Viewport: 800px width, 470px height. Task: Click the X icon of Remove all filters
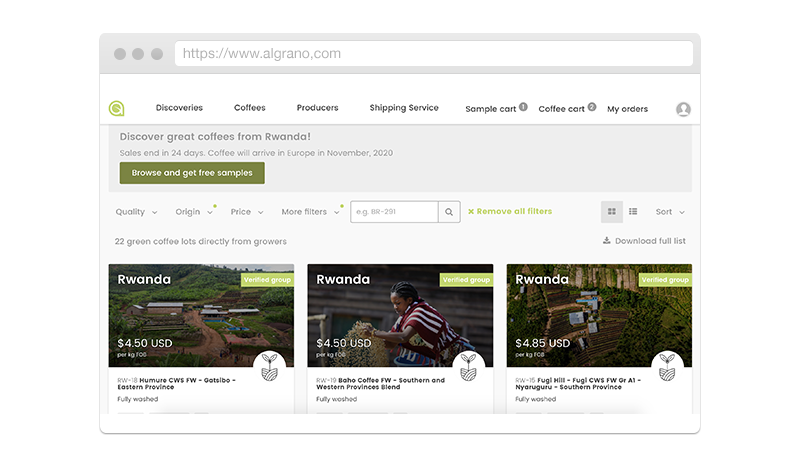(471, 211)
